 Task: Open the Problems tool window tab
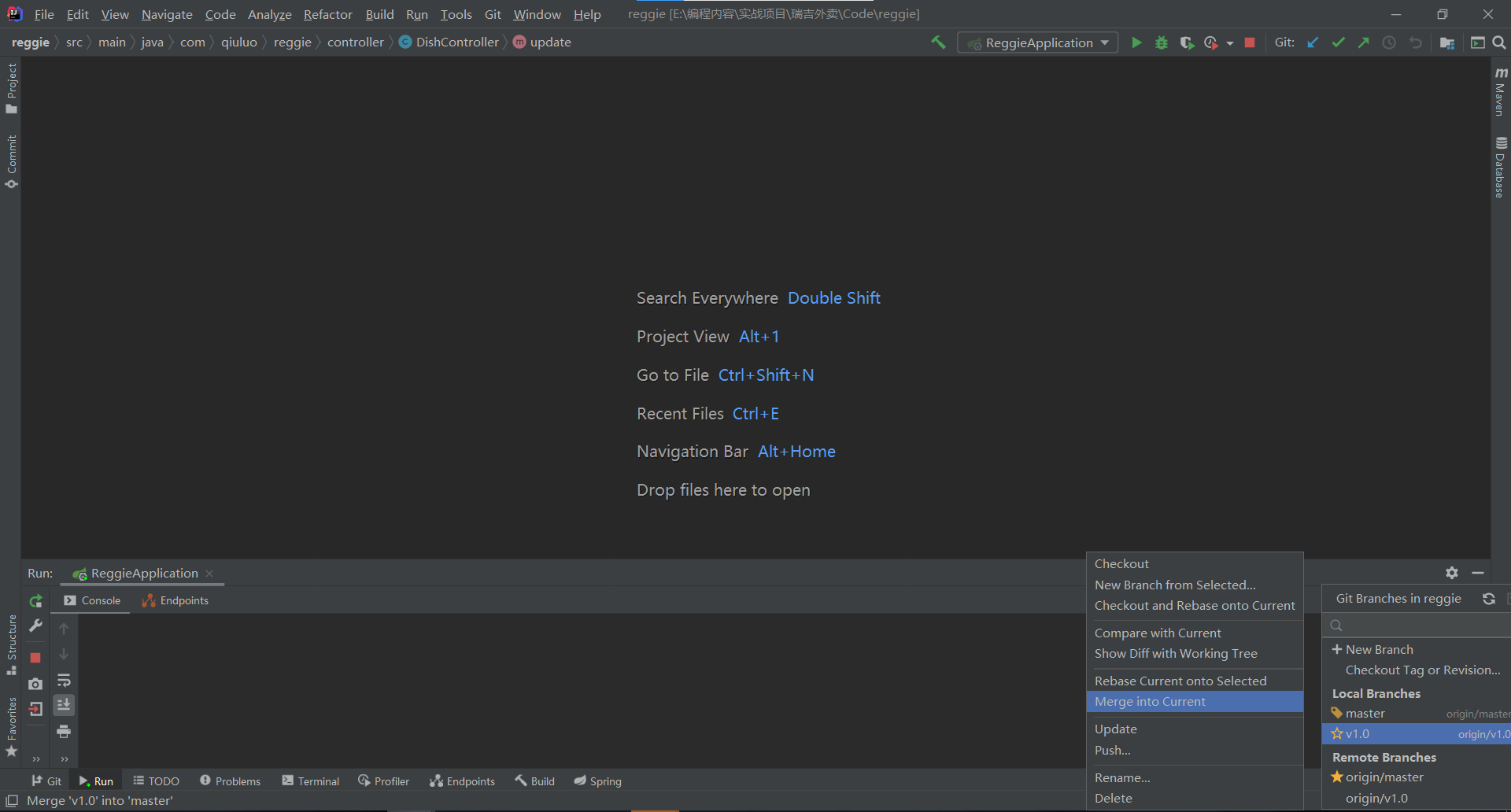tap(230, 781)
